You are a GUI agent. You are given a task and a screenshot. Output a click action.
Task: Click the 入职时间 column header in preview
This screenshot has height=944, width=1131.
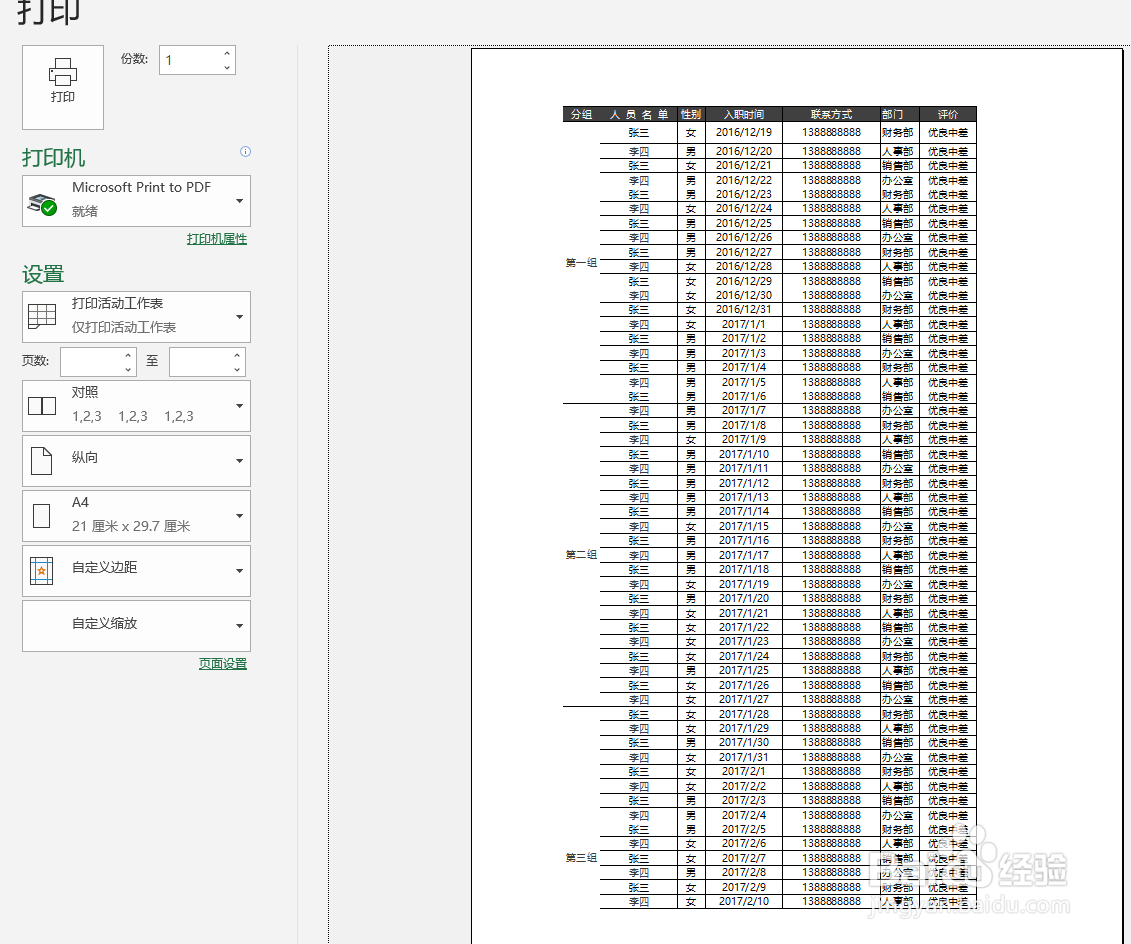pos(744,115)
